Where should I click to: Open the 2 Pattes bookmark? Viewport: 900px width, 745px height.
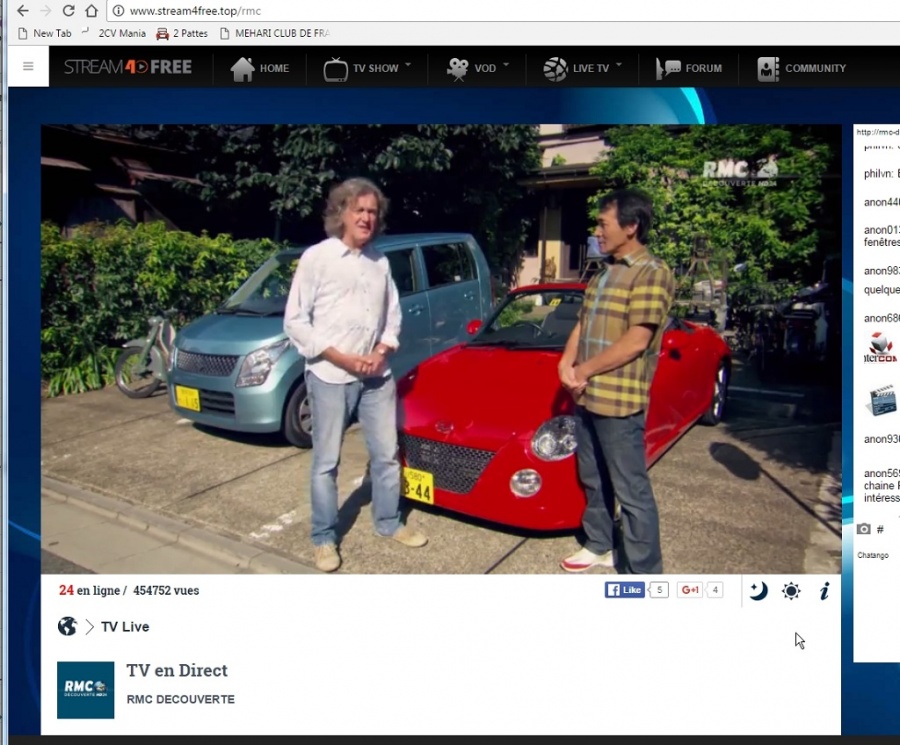pos(182,33)
